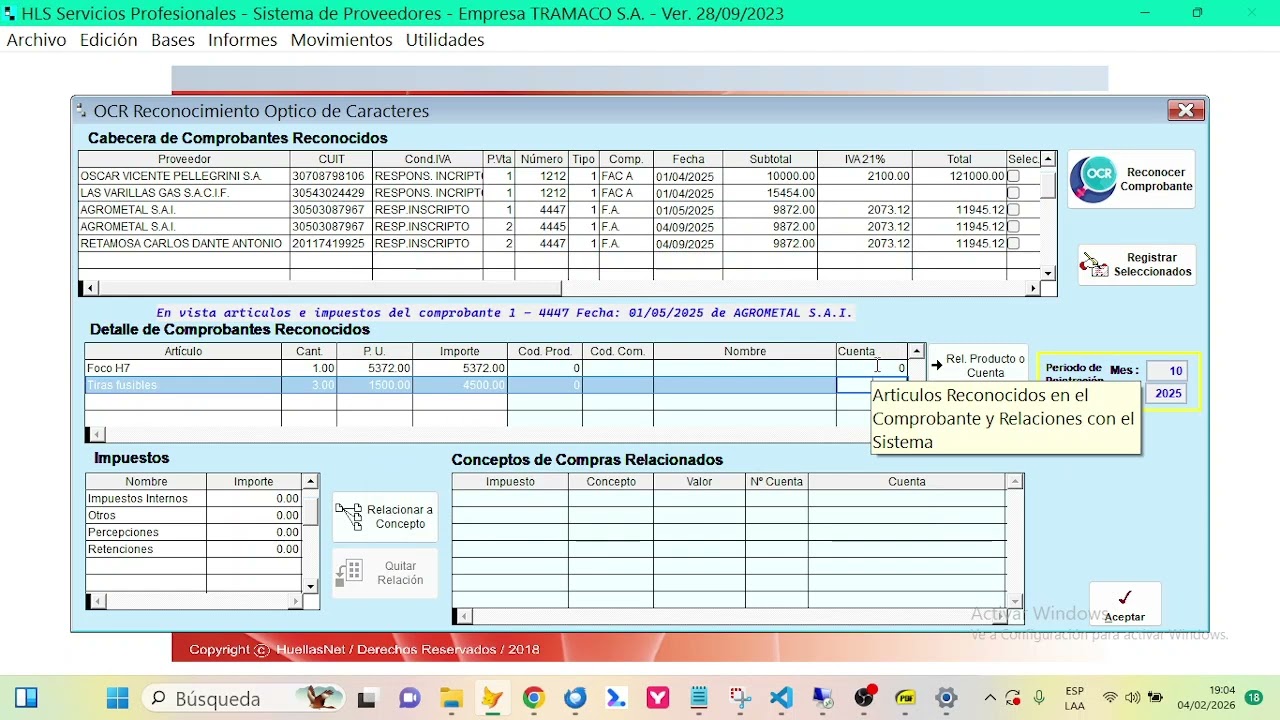Image resolution: width=1280 pixels, height=720 pixels.
Task: Check Selec. box for LAS VARILLAS GAS row
Action: (x=1013, y=193)
